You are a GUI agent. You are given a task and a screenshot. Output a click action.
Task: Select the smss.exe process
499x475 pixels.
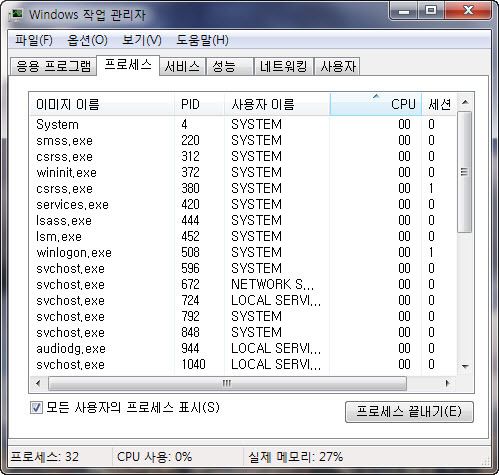(243, 140)
